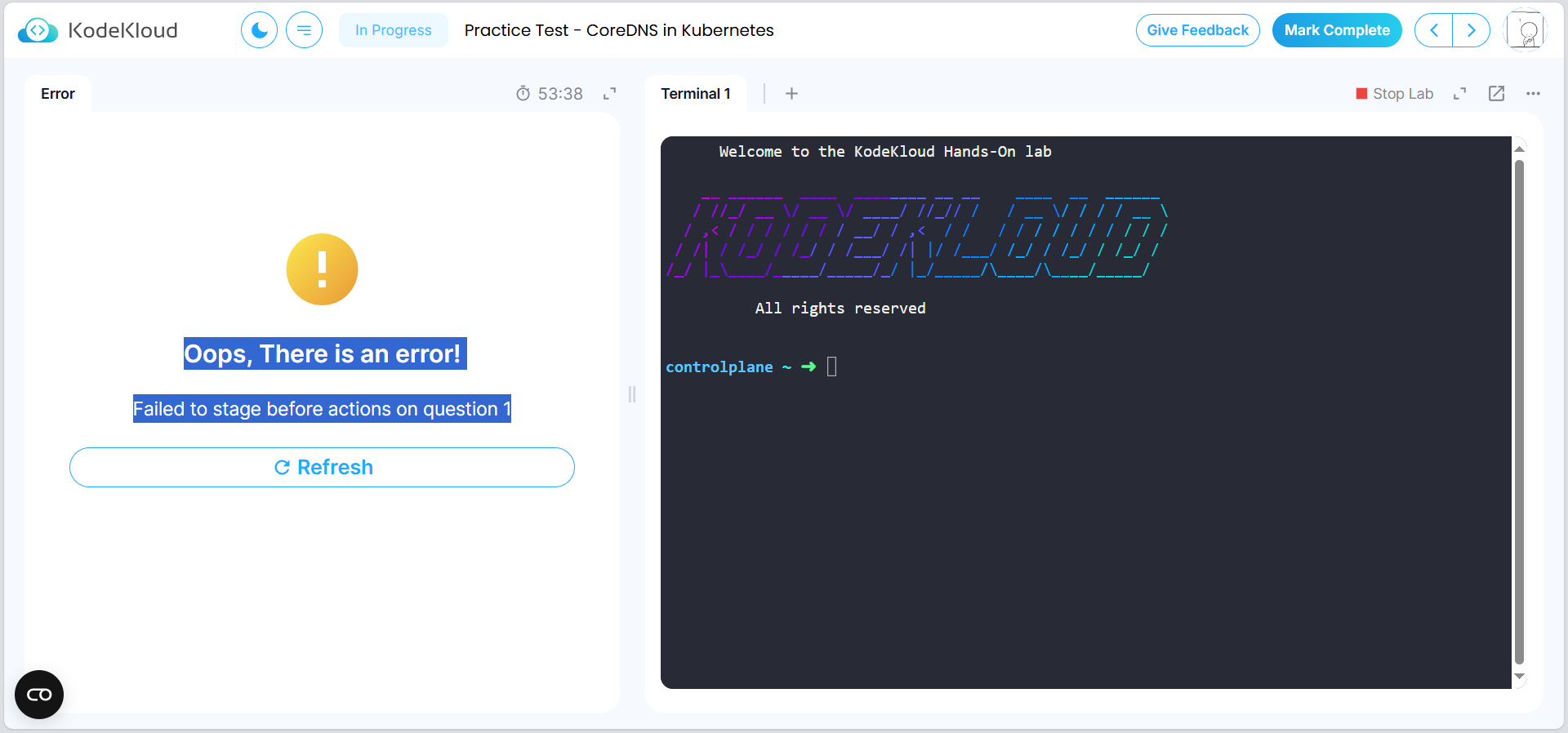Click the terminal vertical scrollbar thumb
Screen dimensions: 1568x733
[1520, 411]
